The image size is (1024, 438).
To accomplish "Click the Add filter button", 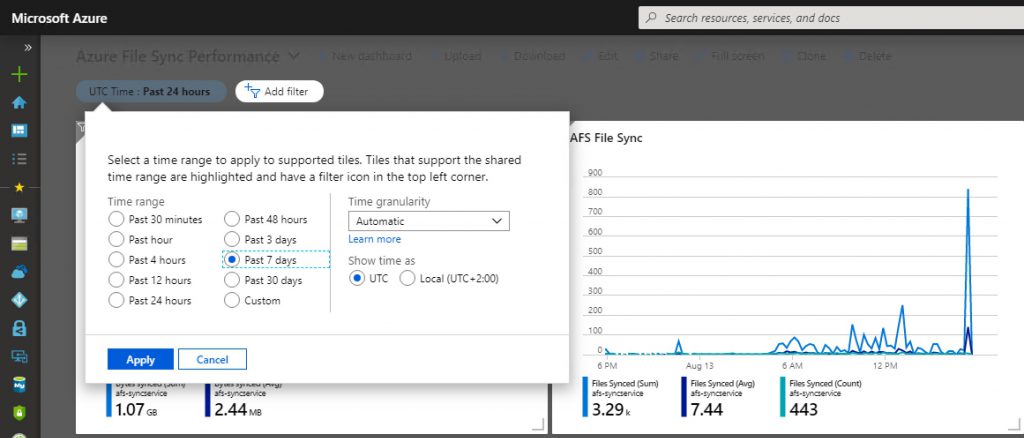I will click(x=280, y=91).
